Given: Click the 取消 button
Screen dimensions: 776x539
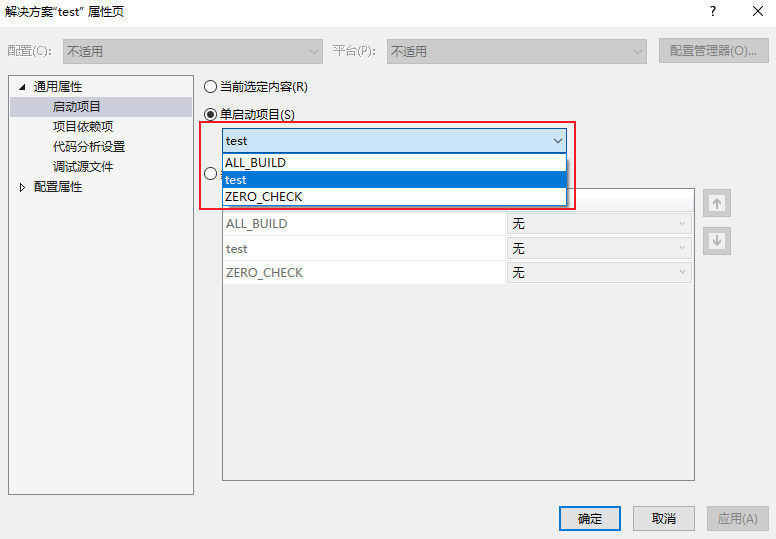Looking at the screenshot, I should click(664, 518).
